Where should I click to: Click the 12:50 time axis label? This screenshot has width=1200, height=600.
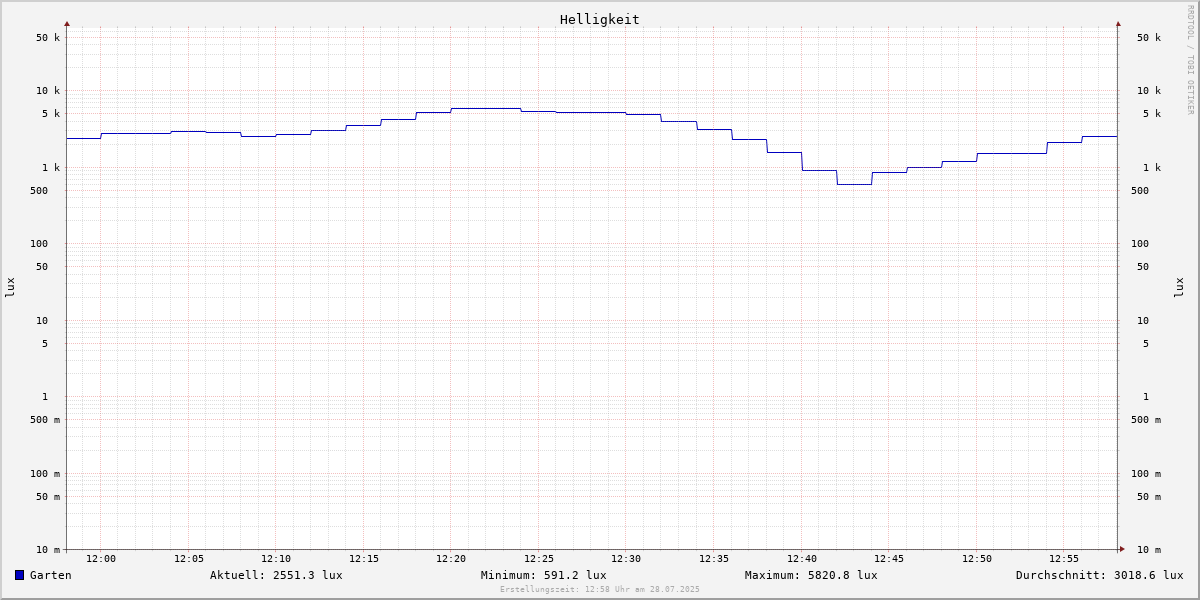977,559
